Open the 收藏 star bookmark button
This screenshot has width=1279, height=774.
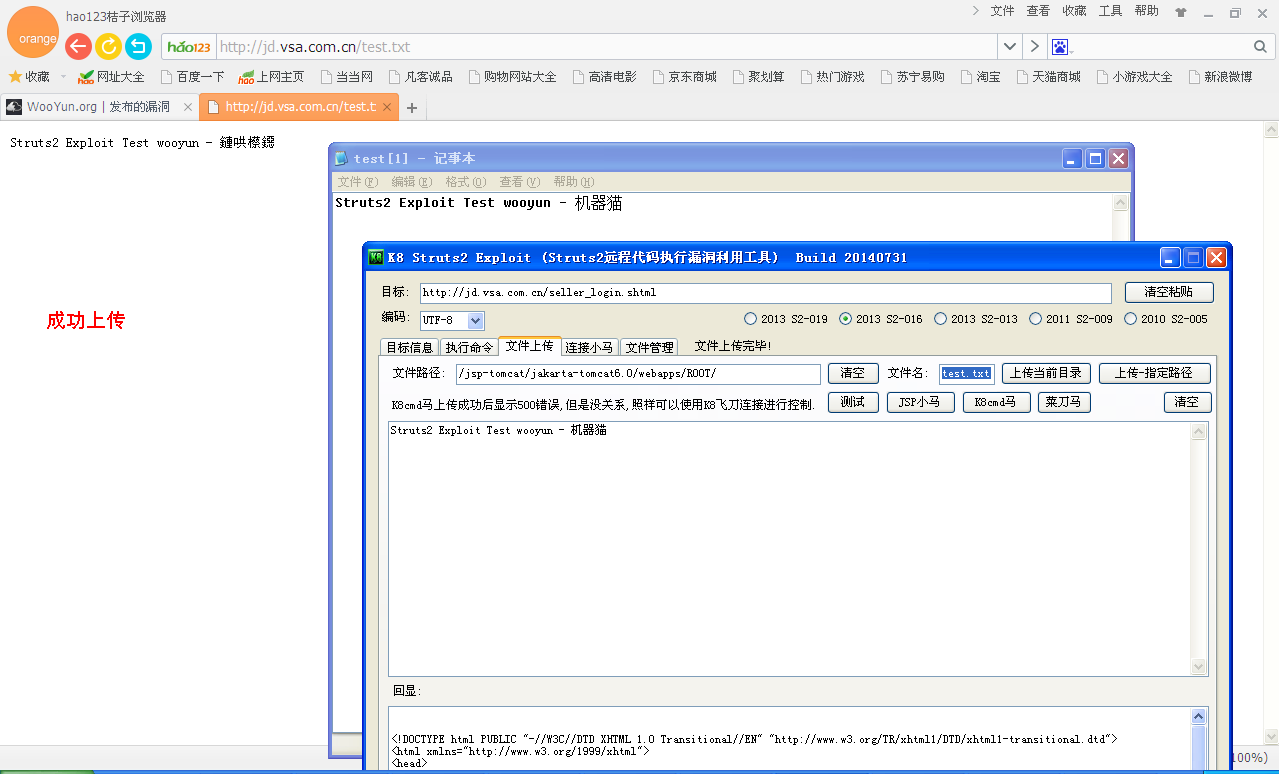(29, 76)
